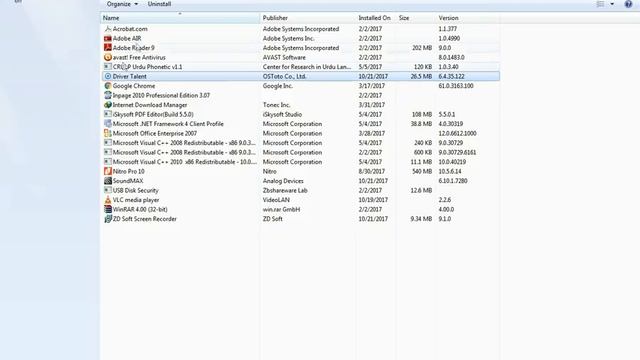
Task: Click the CRULP Urdu Phonetic icon
Action: [x=108, y=67]
